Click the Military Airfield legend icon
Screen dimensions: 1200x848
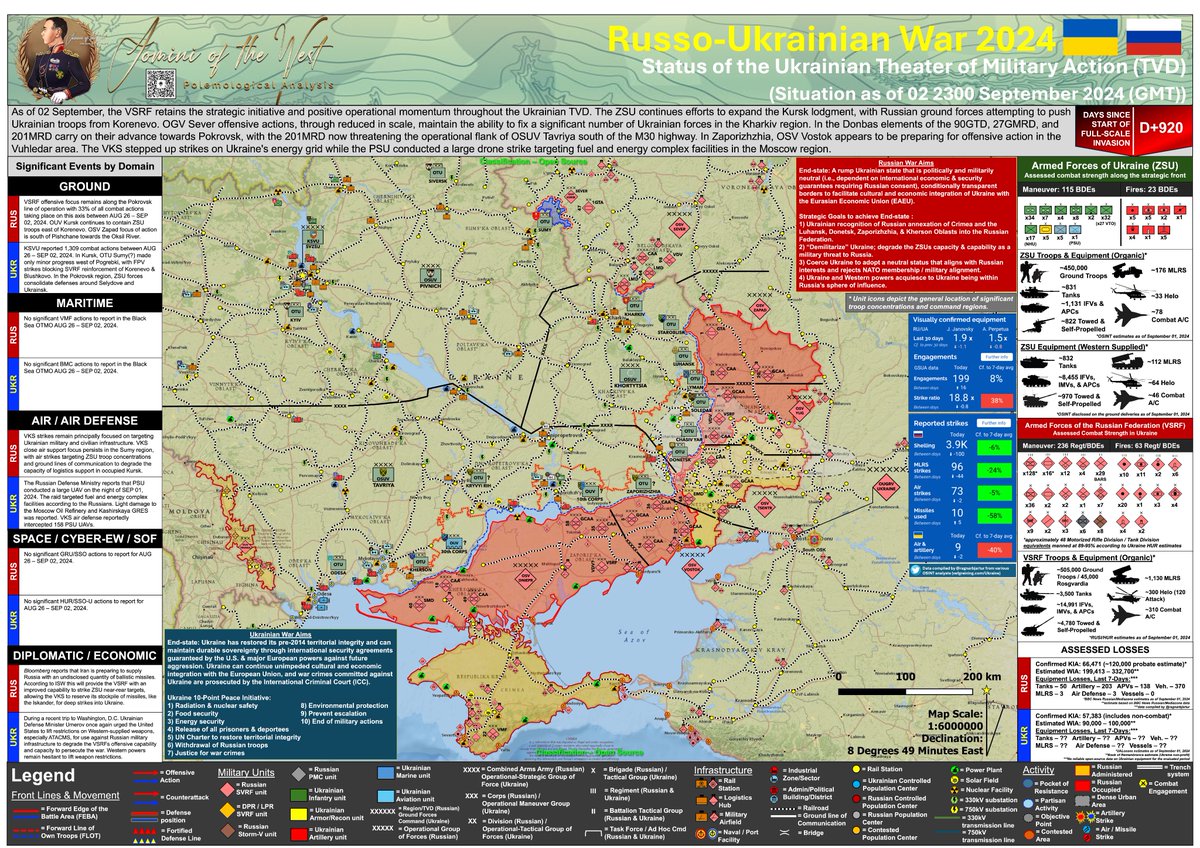(x=702, y=815)
